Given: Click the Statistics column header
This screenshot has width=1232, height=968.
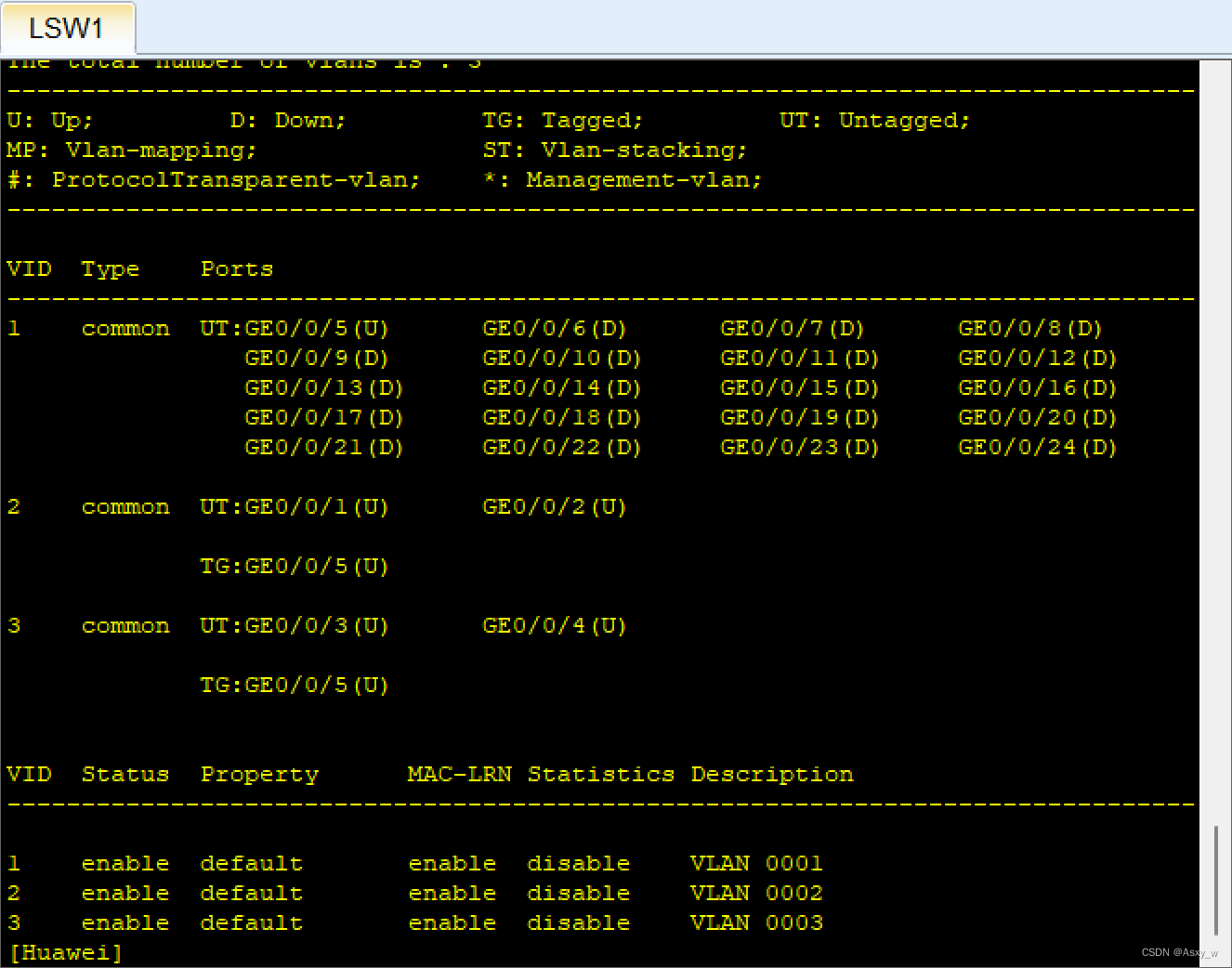Looking at the screenshot, I should (x=601, y=774).
